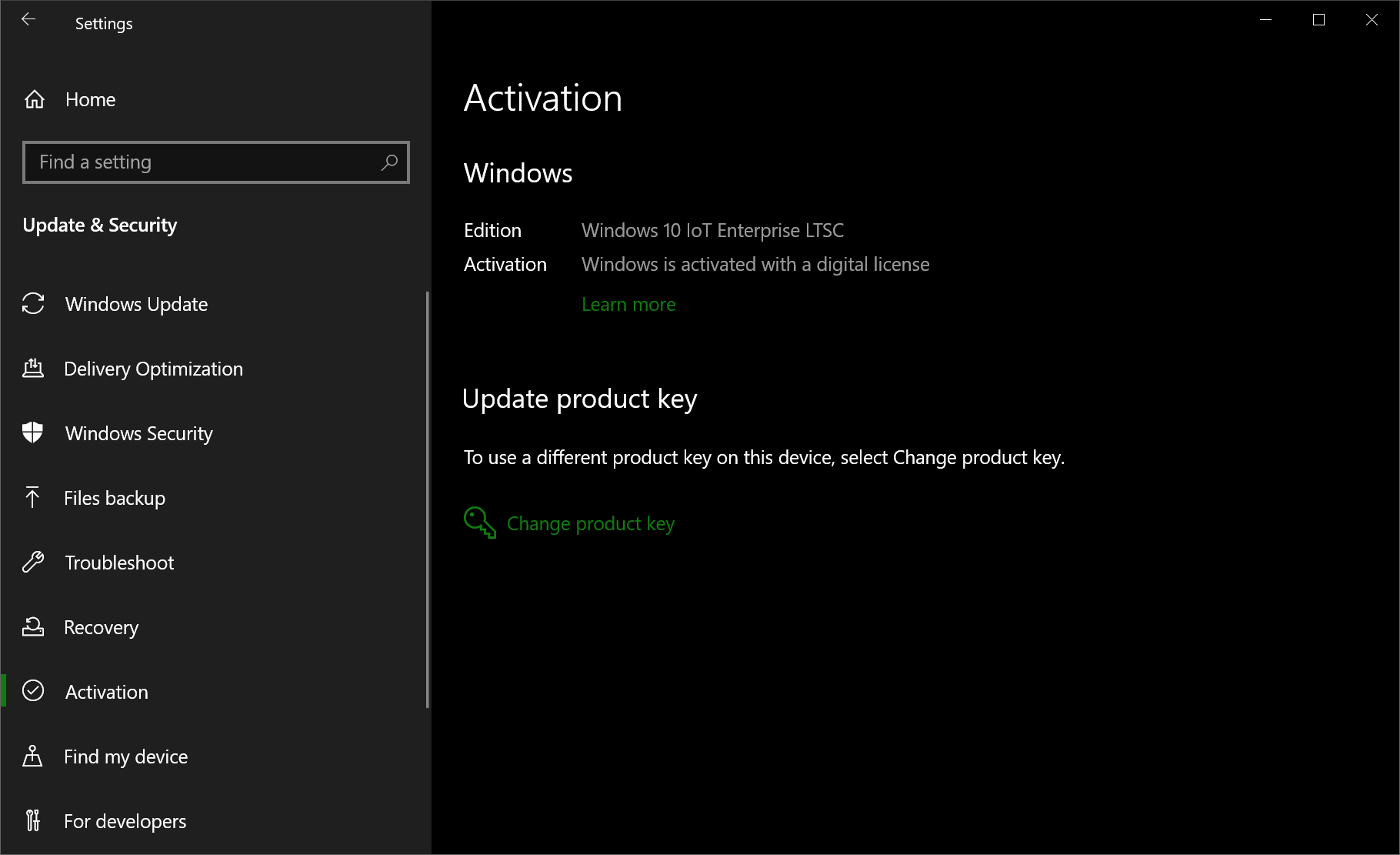
Task: Click the Home house icon
Action: click(35, 99)
